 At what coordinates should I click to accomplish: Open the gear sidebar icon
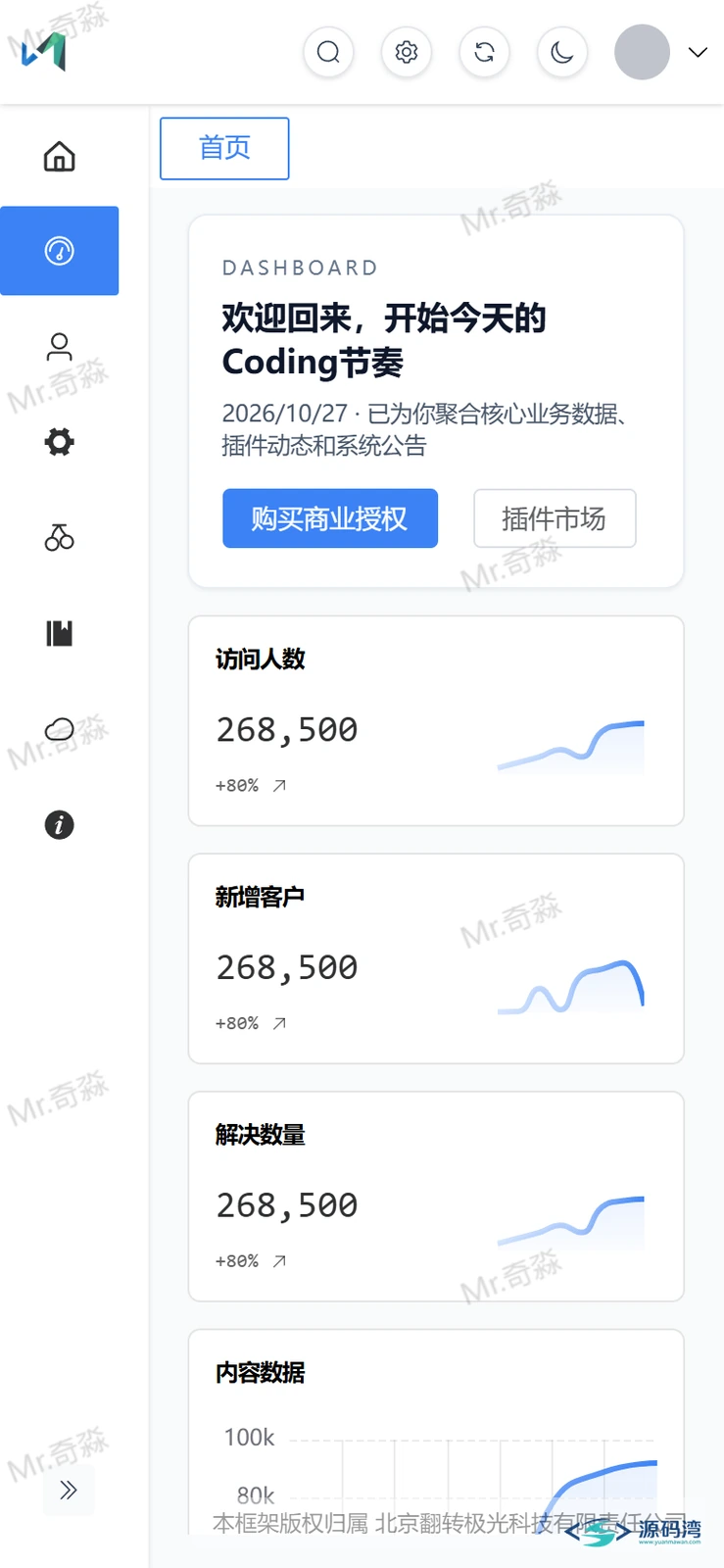click(60, 442)
